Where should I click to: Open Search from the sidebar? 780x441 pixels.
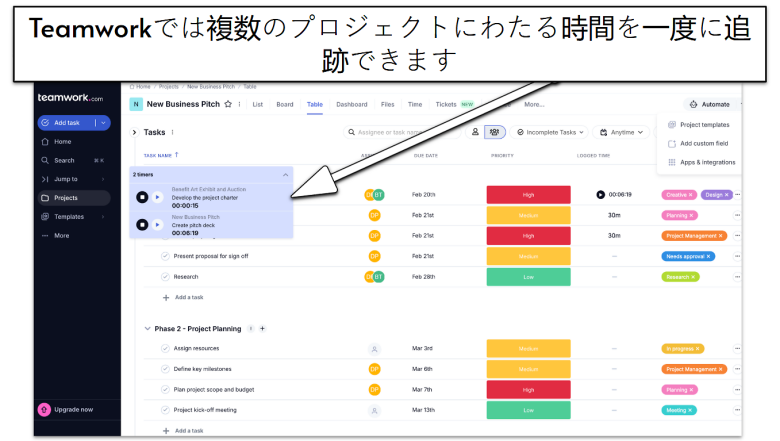pos(64,160)
